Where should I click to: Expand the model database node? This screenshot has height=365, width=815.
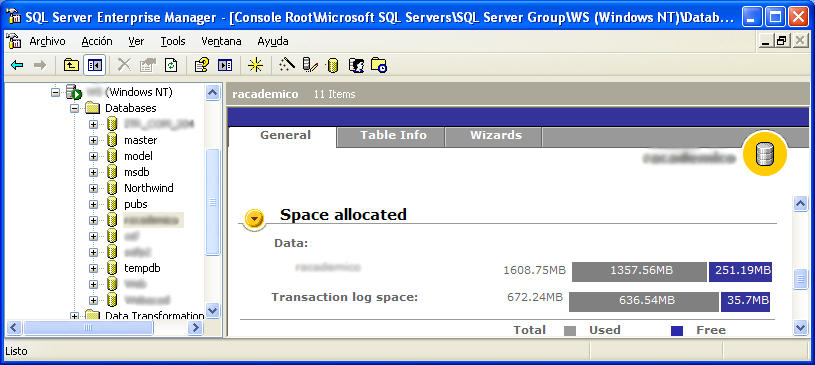pyautogui.click(x=93, y=156)
